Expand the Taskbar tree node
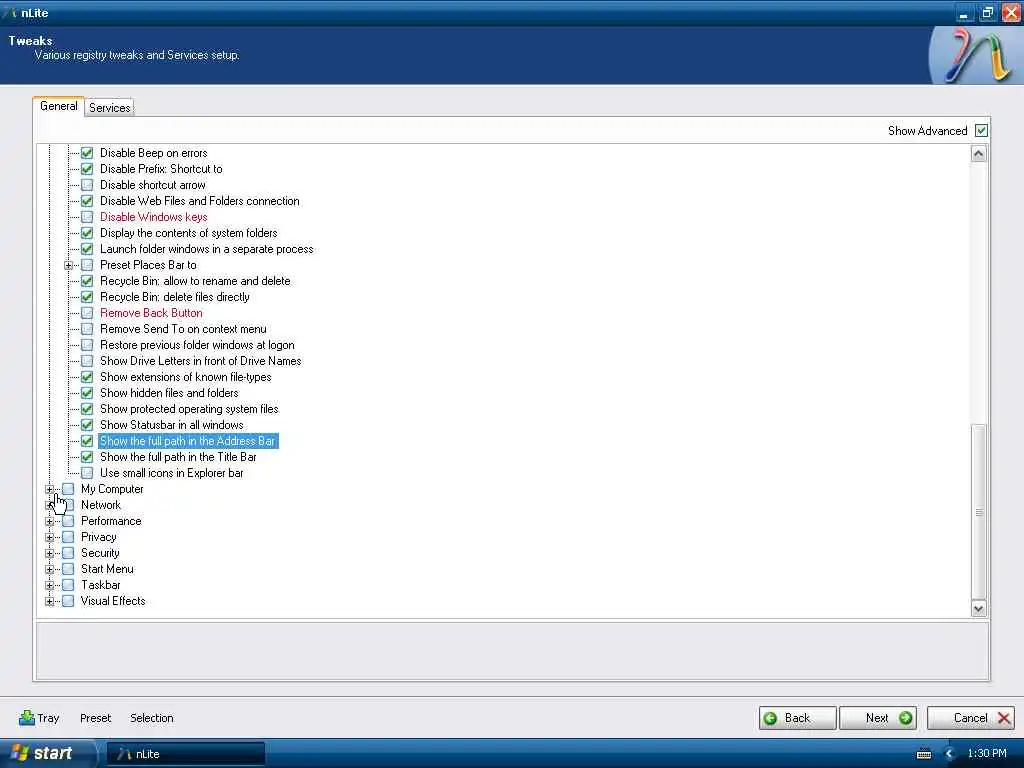Screen dimensions: 1024x768 50,585
